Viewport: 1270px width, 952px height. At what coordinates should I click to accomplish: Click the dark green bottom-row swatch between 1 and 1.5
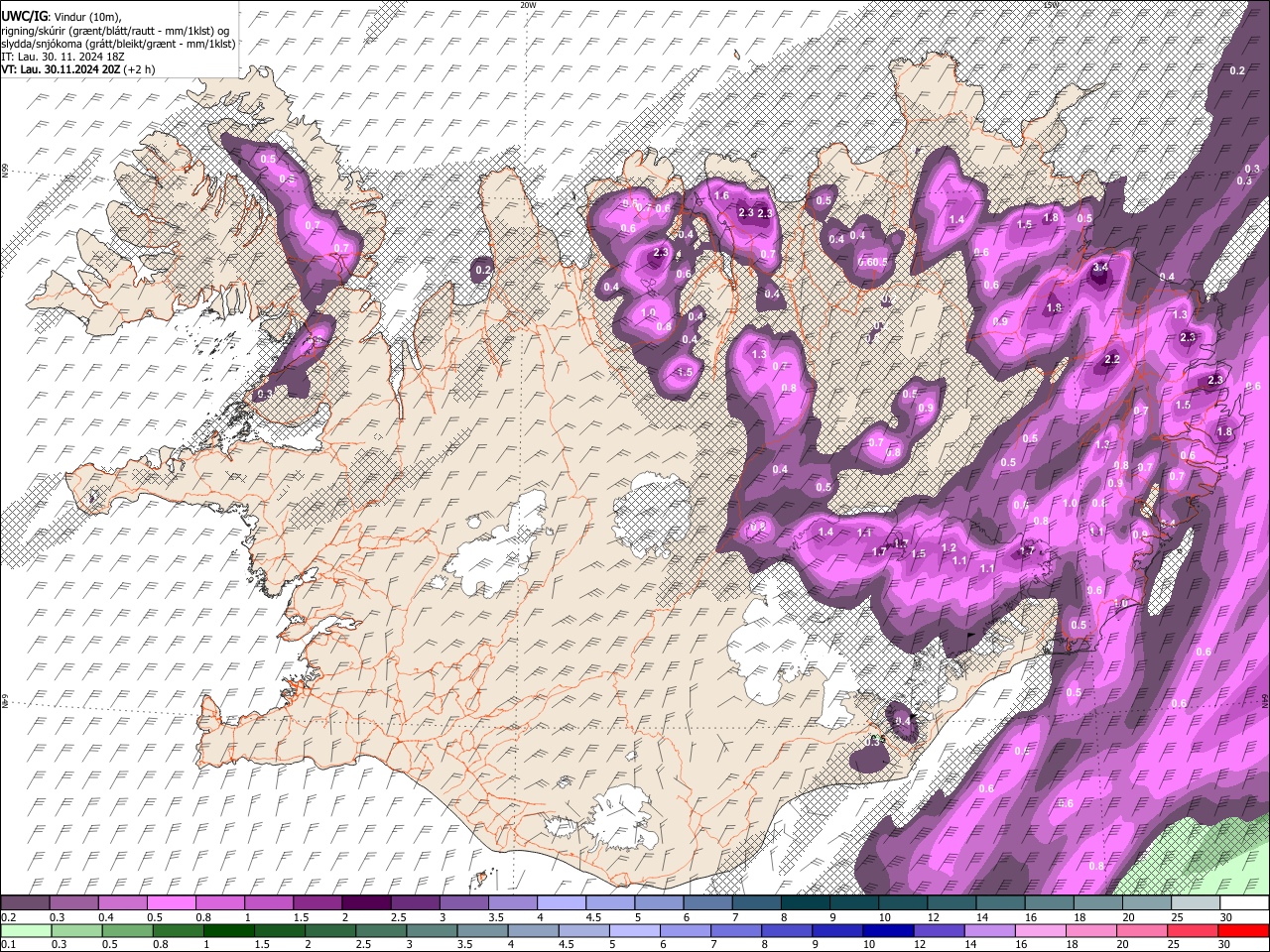[x=228, y=930]
